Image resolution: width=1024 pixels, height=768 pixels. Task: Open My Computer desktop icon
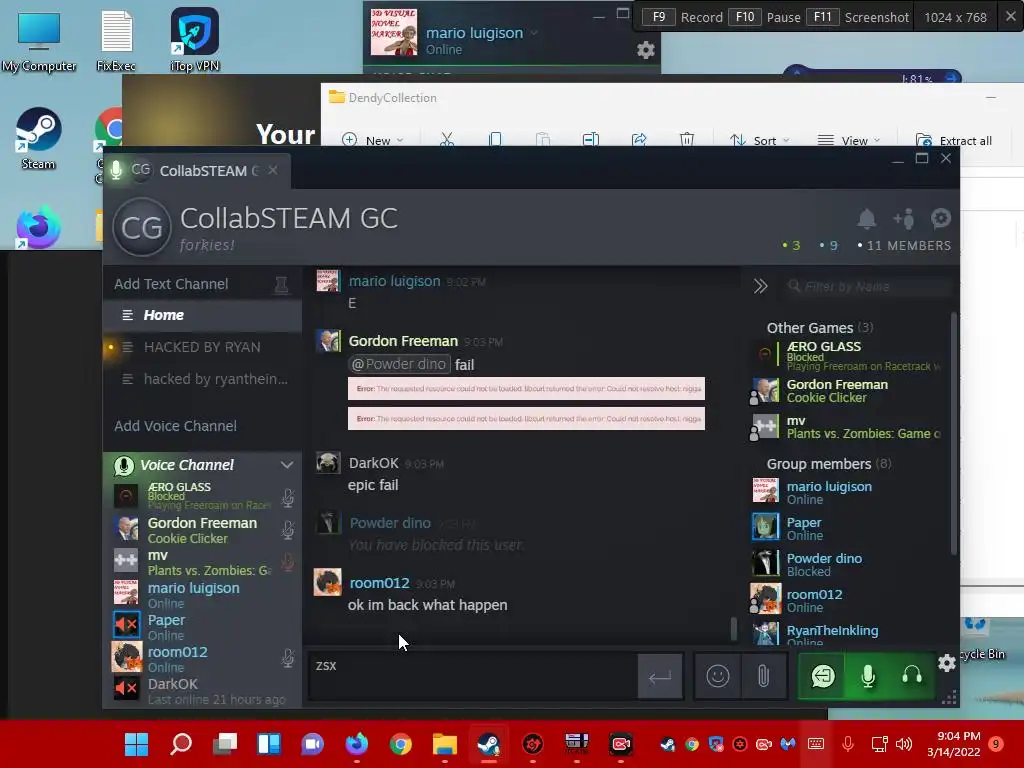point(39,40)
